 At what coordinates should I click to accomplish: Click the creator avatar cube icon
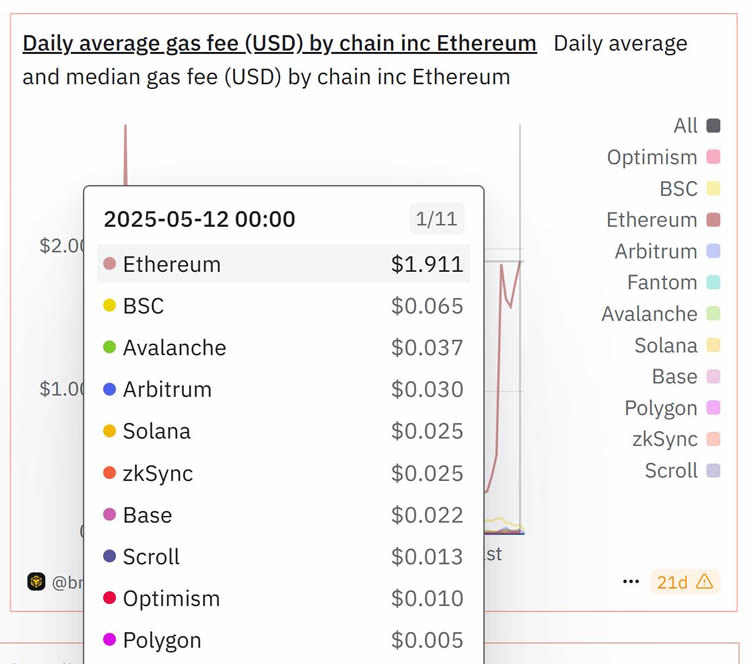[x=36, y=581]
